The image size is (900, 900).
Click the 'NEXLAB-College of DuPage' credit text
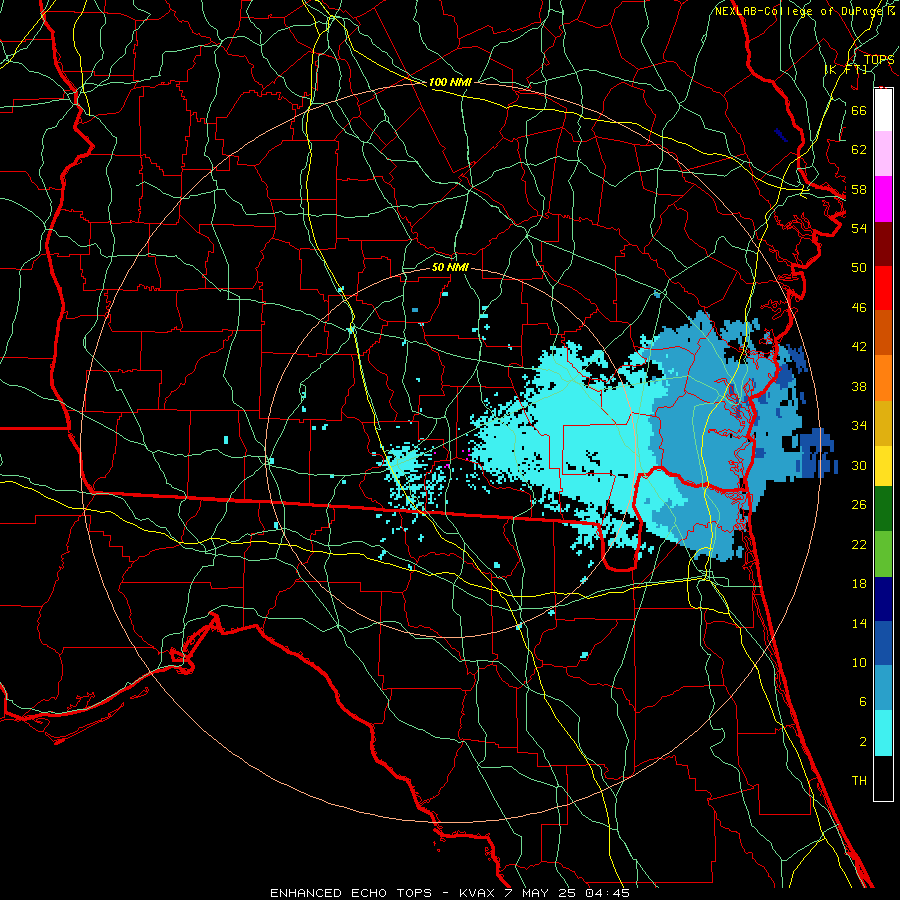[x=800, y=11]
